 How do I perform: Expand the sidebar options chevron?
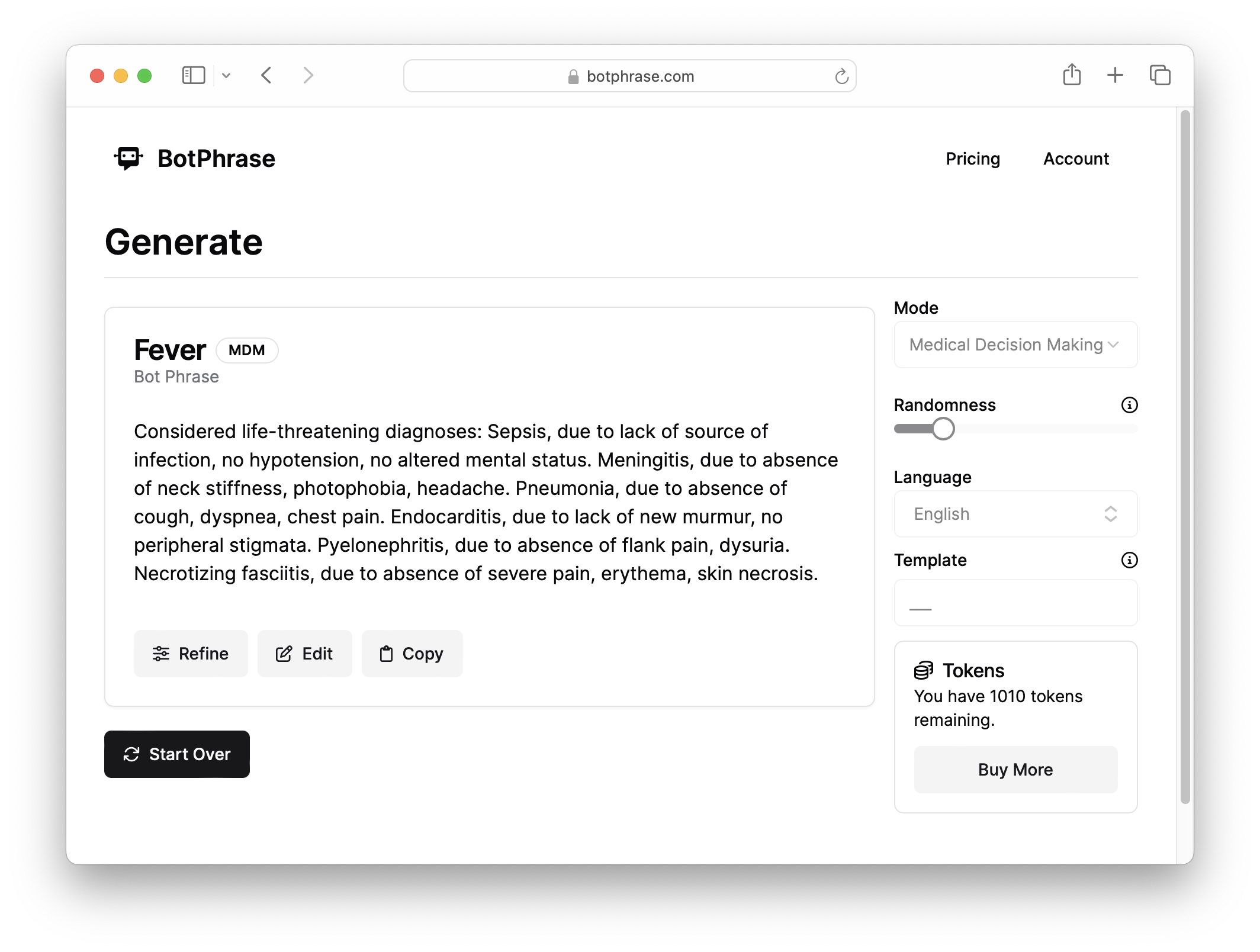point(226,75)
